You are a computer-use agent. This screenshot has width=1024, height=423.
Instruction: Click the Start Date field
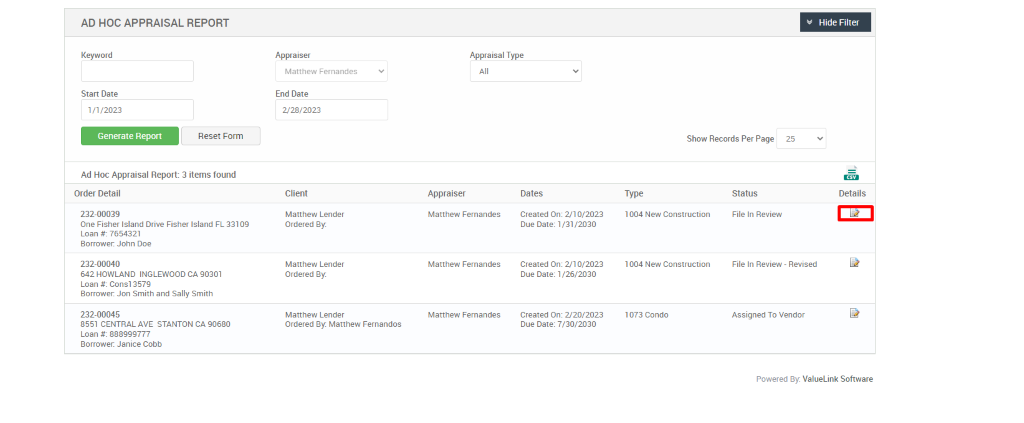(137, 110)
